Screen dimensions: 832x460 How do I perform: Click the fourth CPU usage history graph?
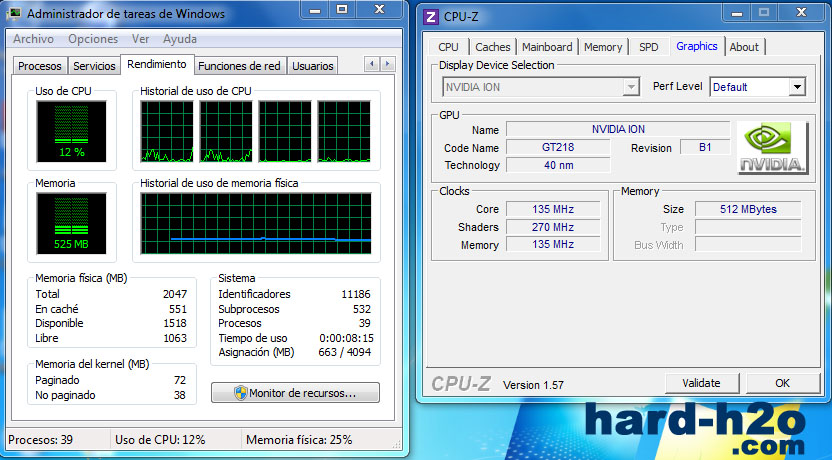(x=344, y=131)
